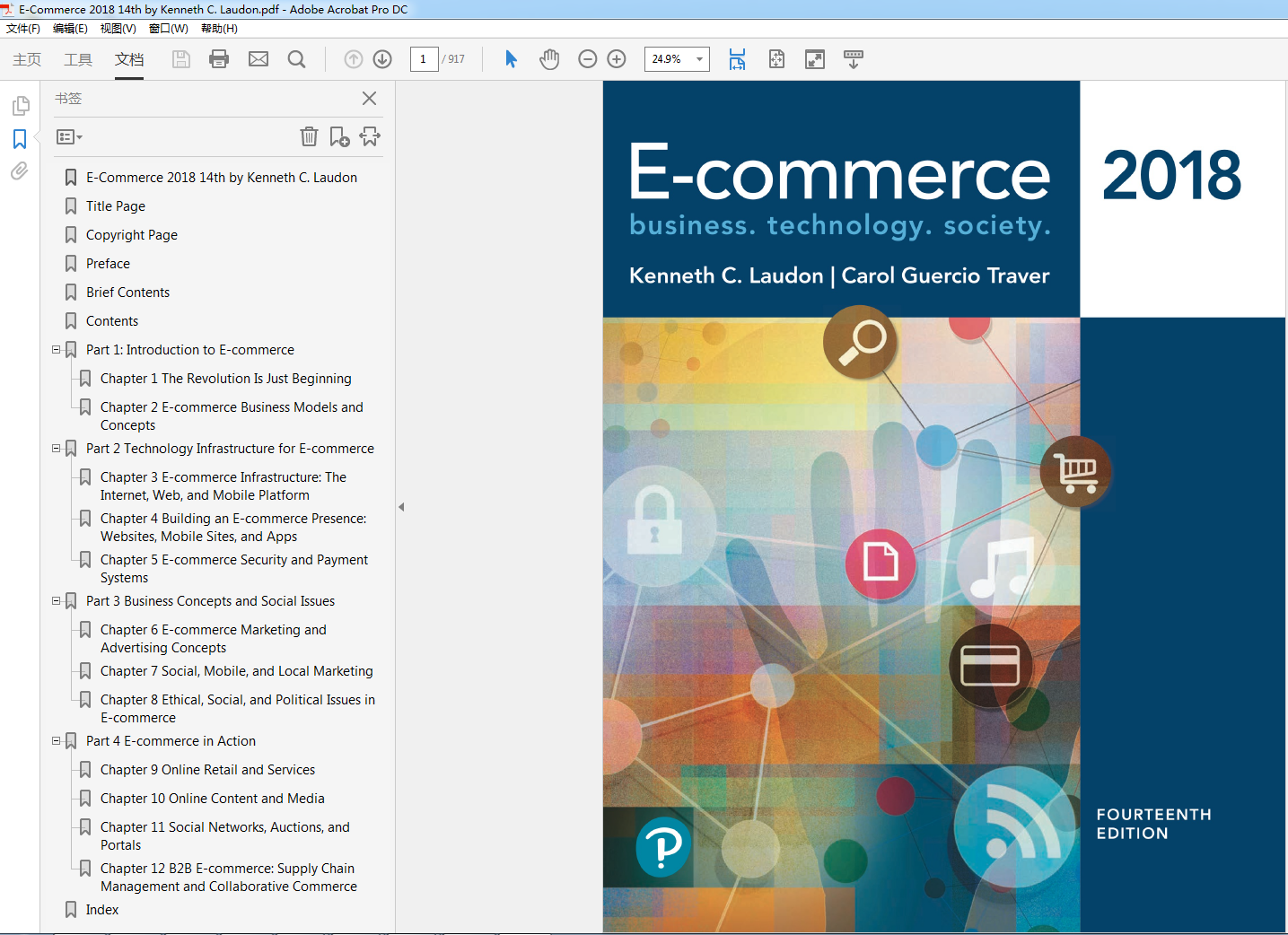
Task: Click the page number input field
Action: [424, 59]
